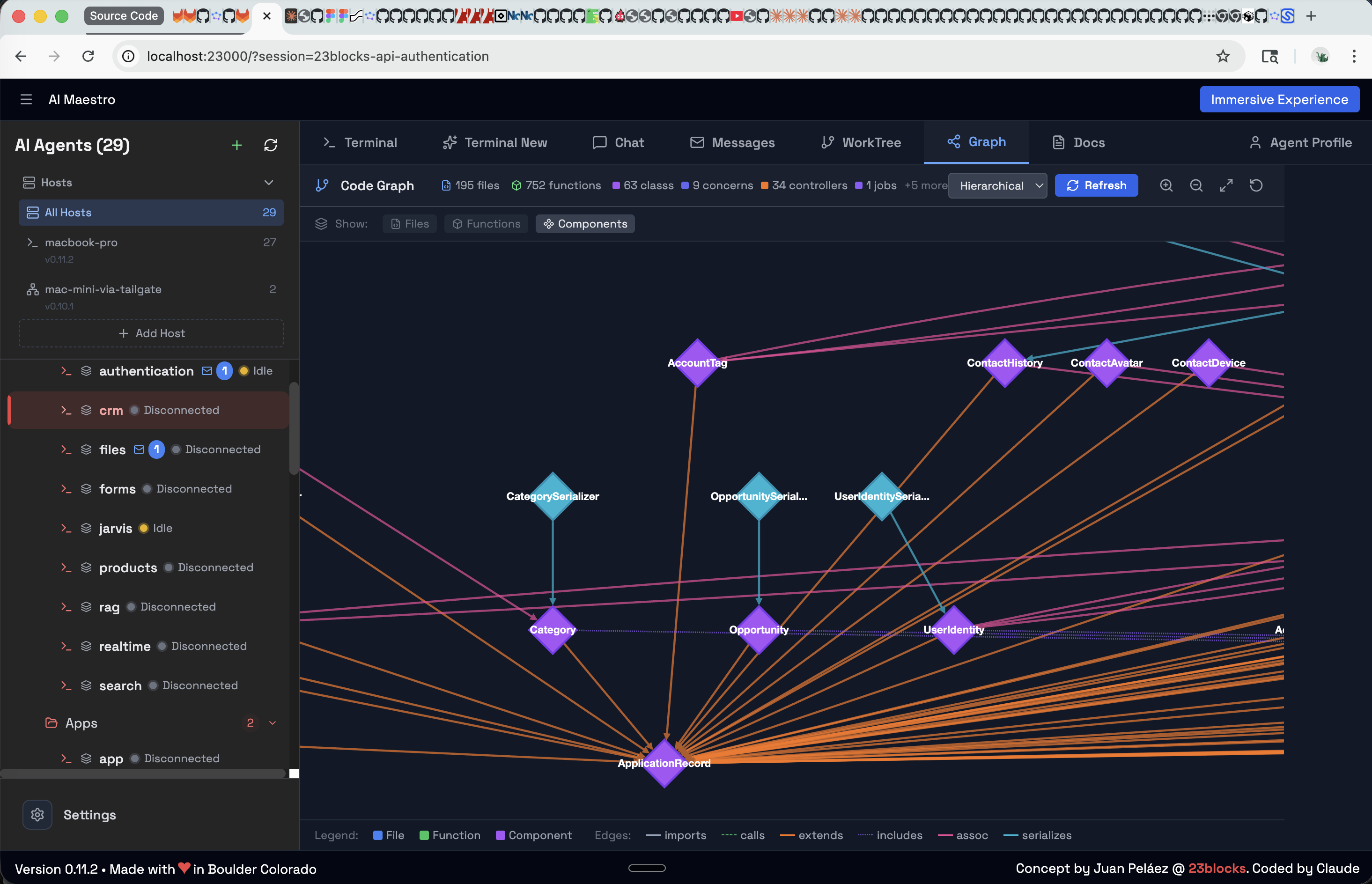Reset the graph view with the rotate icon

click(x=1257, y=185)
